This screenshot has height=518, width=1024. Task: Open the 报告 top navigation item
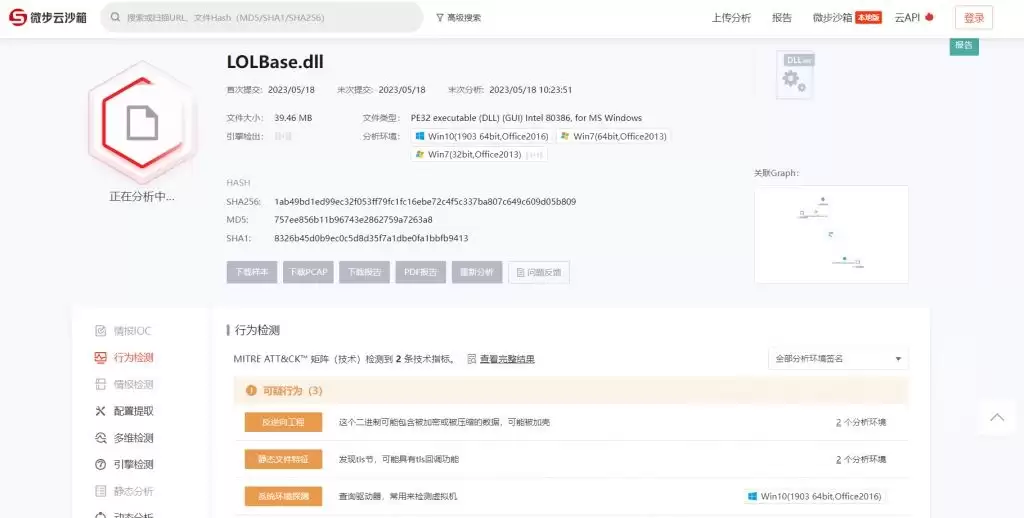click(782, 18)
